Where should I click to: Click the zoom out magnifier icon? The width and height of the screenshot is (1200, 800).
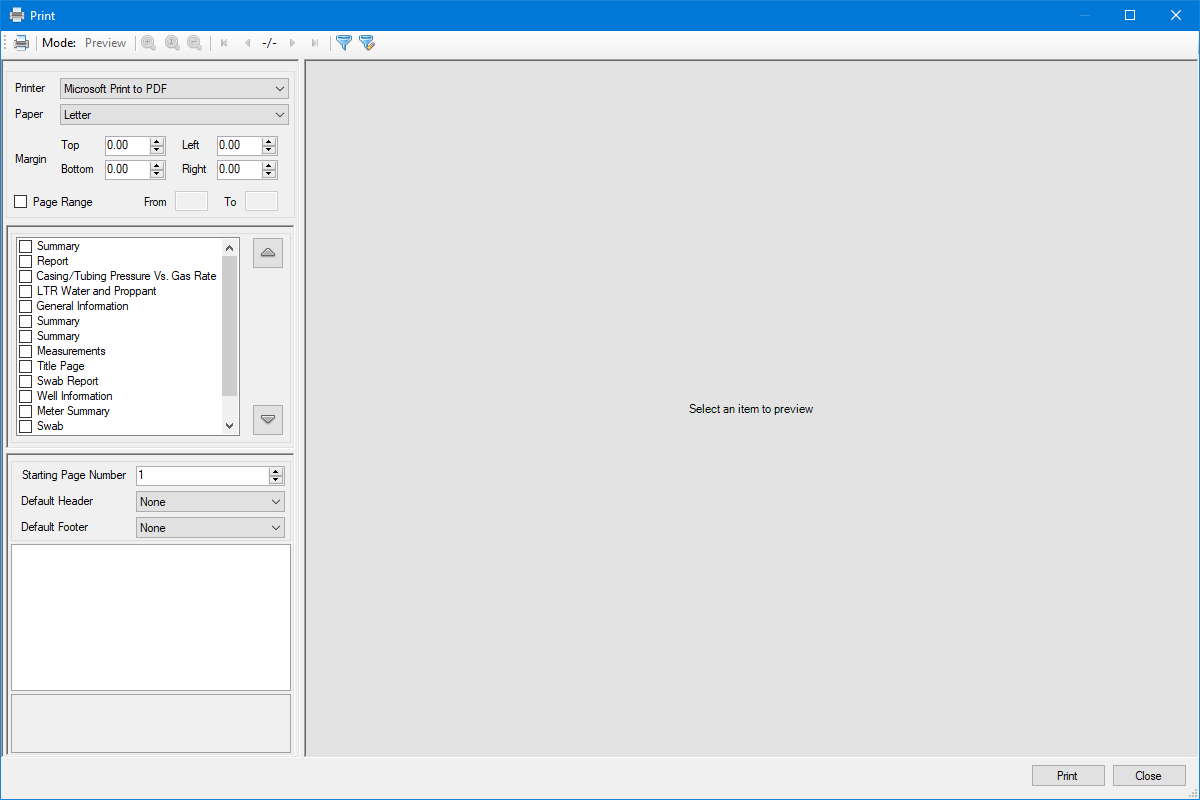click(x=195, y=43)
